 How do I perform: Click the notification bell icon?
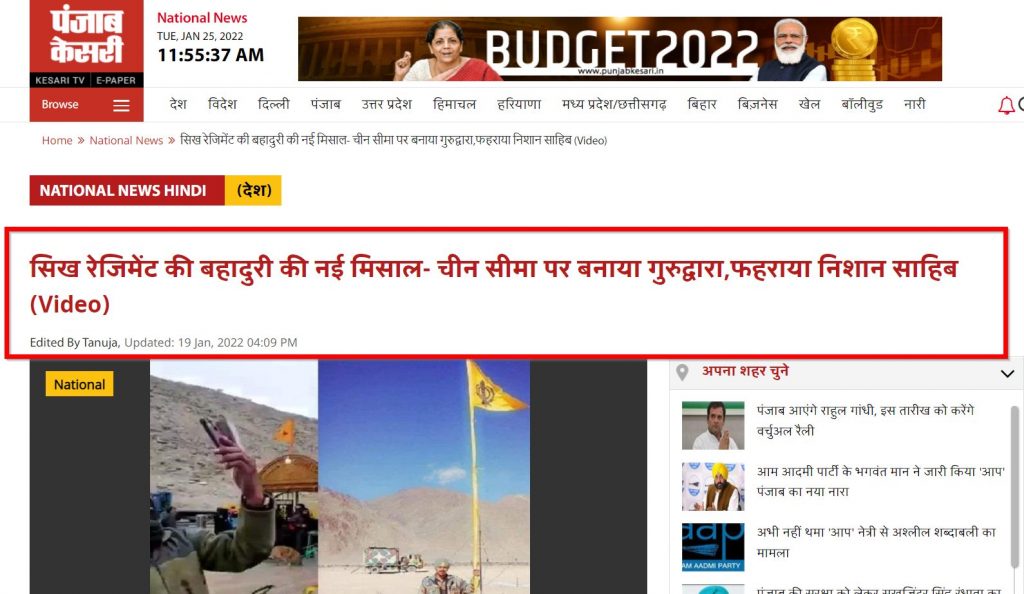(x=1006, y=105)
